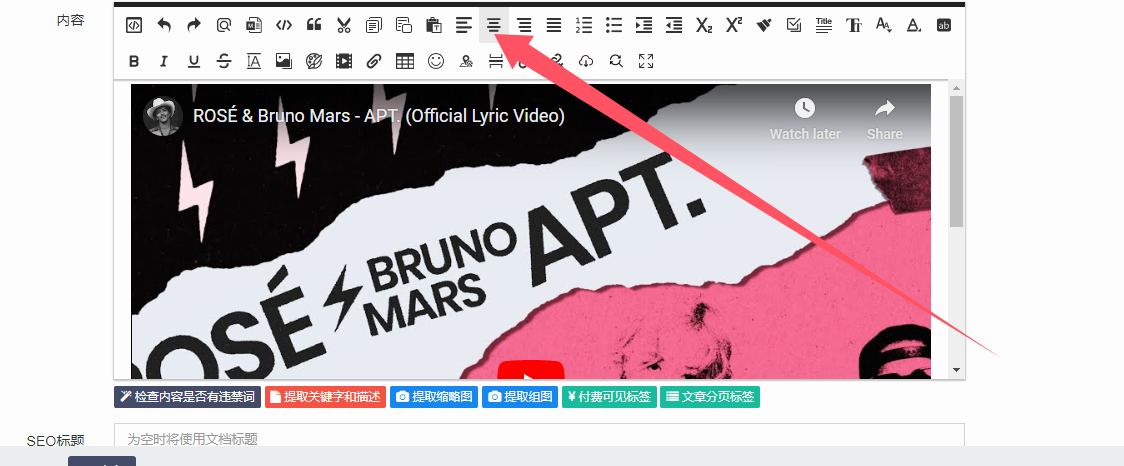
Task: Click the 付费可见标签 button
Action: point(608,397)
